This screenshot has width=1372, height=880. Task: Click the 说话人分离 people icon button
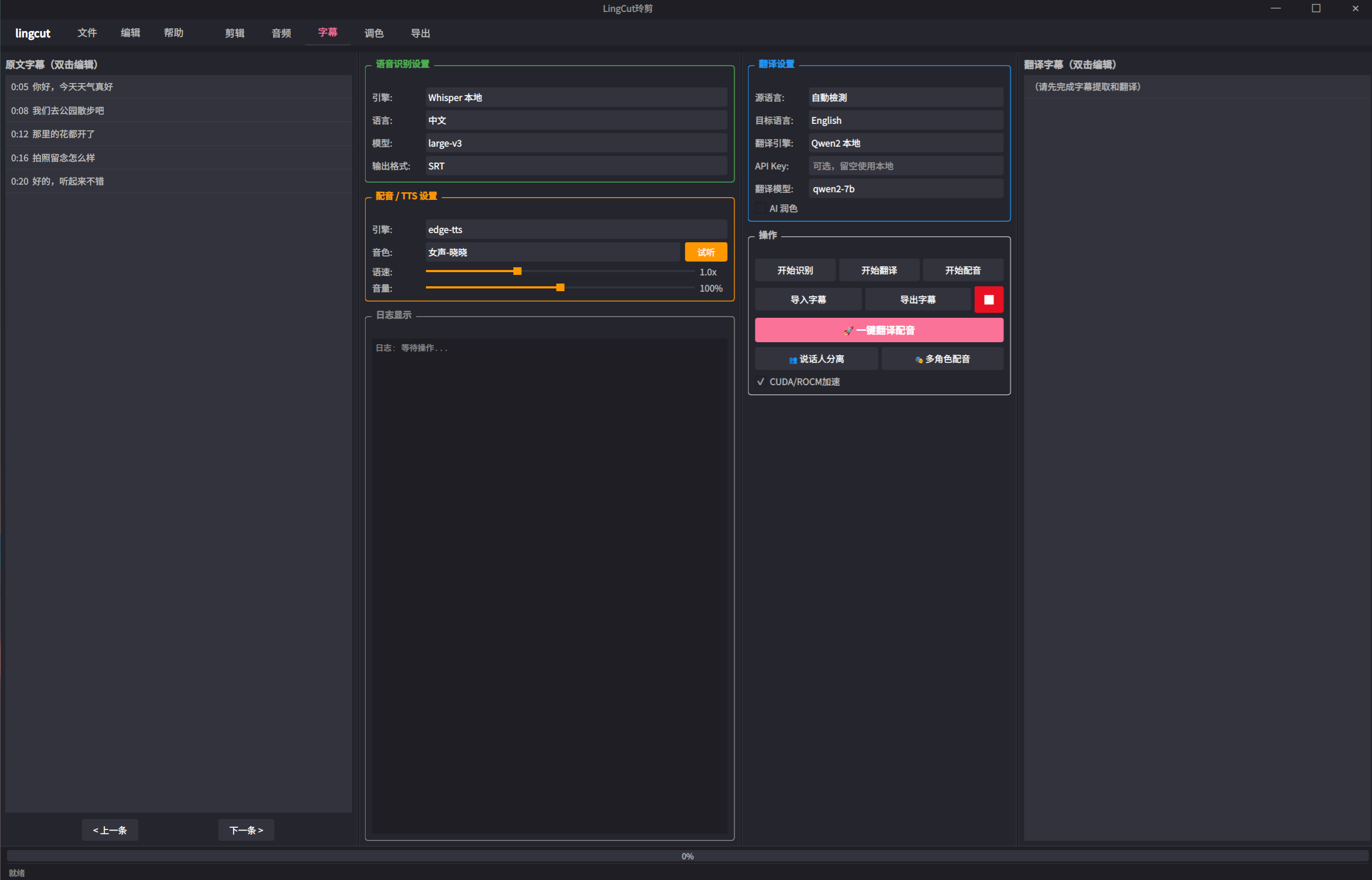coord(816,359)
